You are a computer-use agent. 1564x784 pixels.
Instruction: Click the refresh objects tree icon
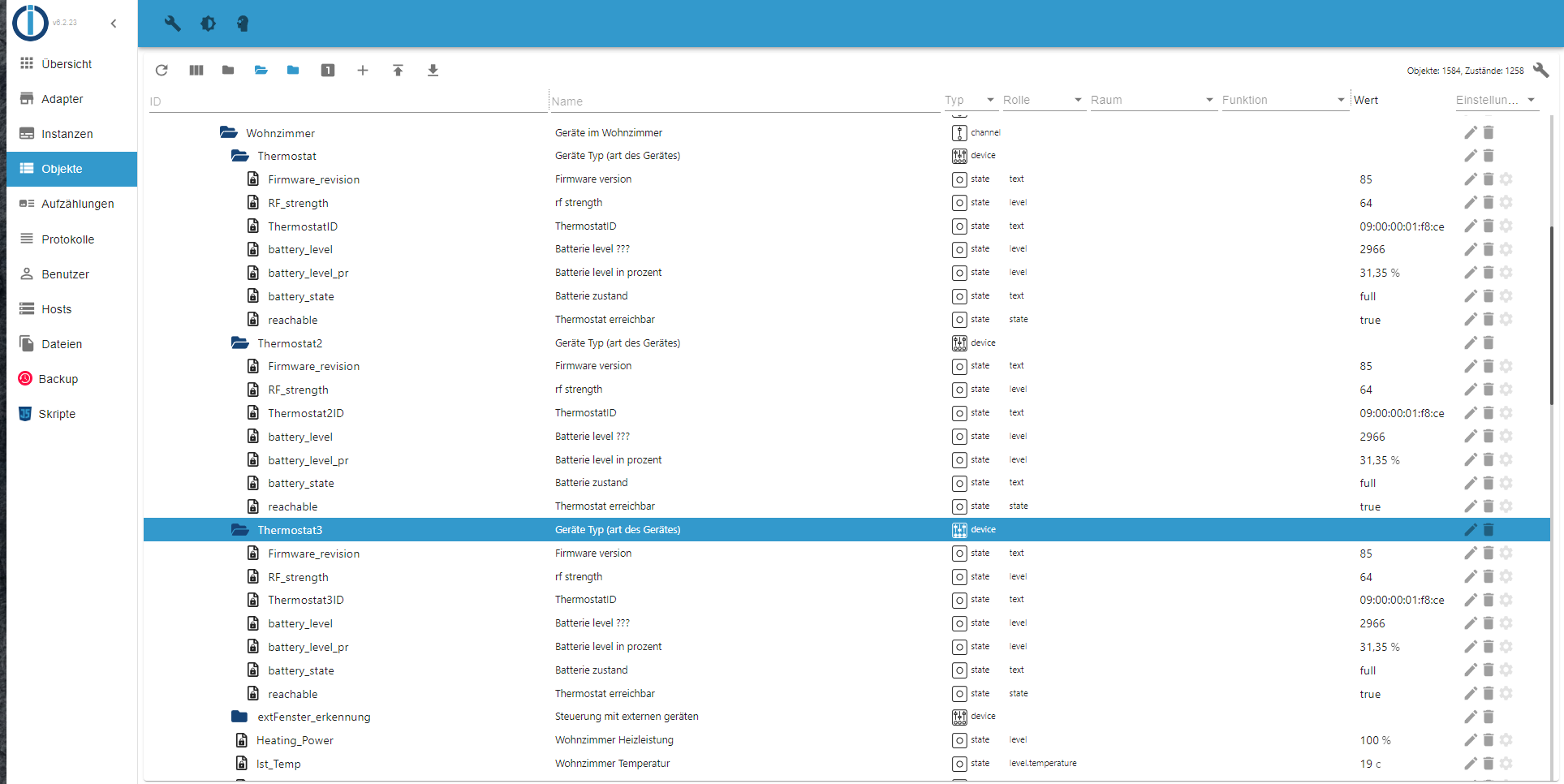point(162,71)
